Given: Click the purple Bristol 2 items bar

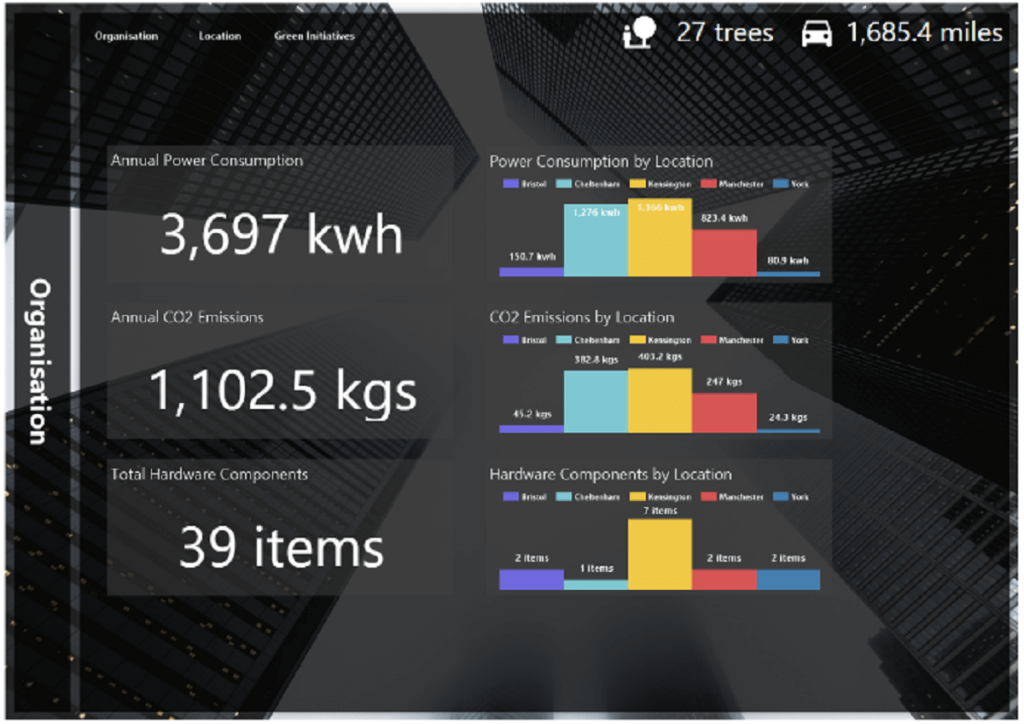Looking at the screenshot, I should [x=532, y=580].
